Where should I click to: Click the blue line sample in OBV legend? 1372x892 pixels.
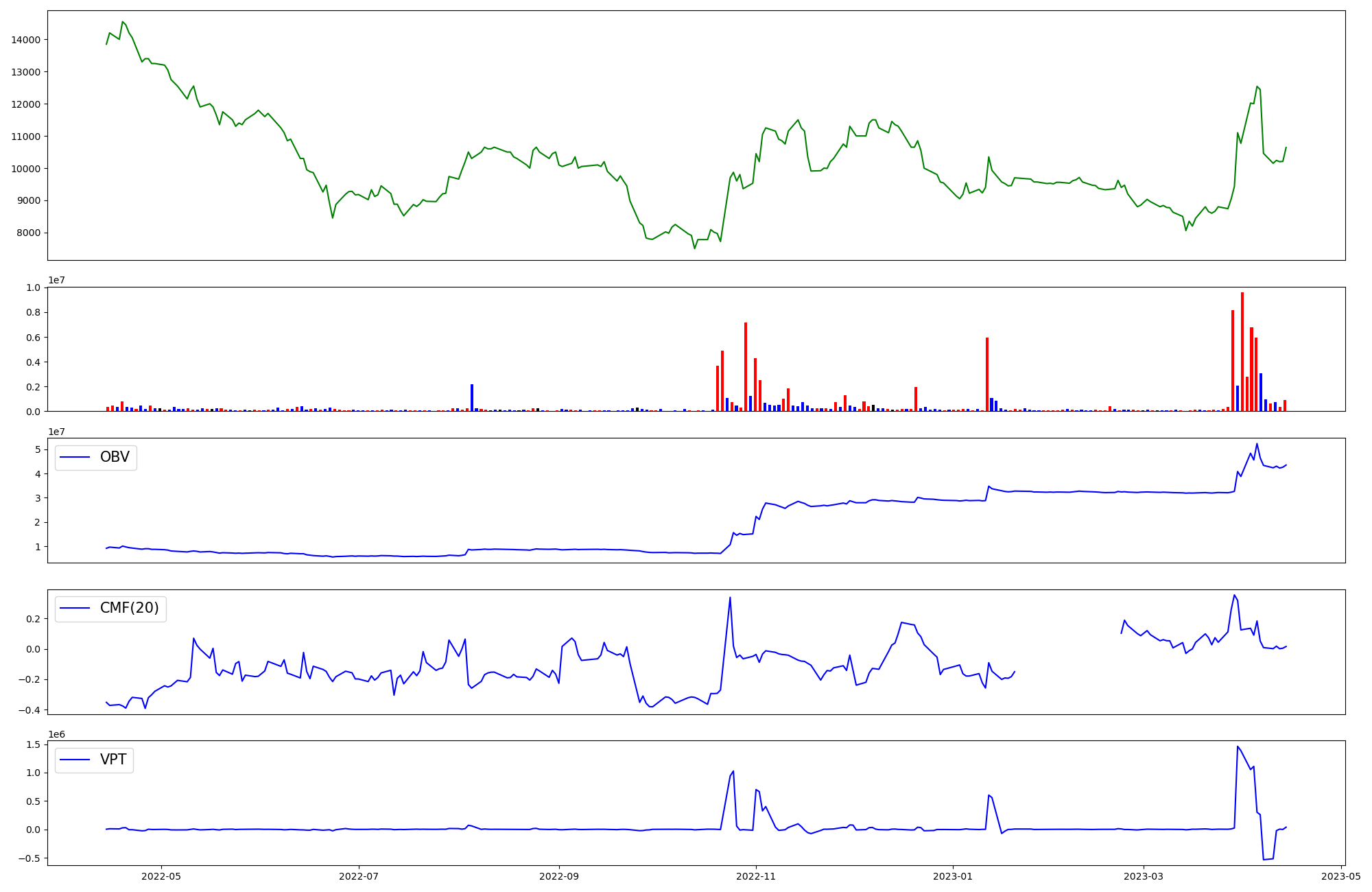point(75,458)
